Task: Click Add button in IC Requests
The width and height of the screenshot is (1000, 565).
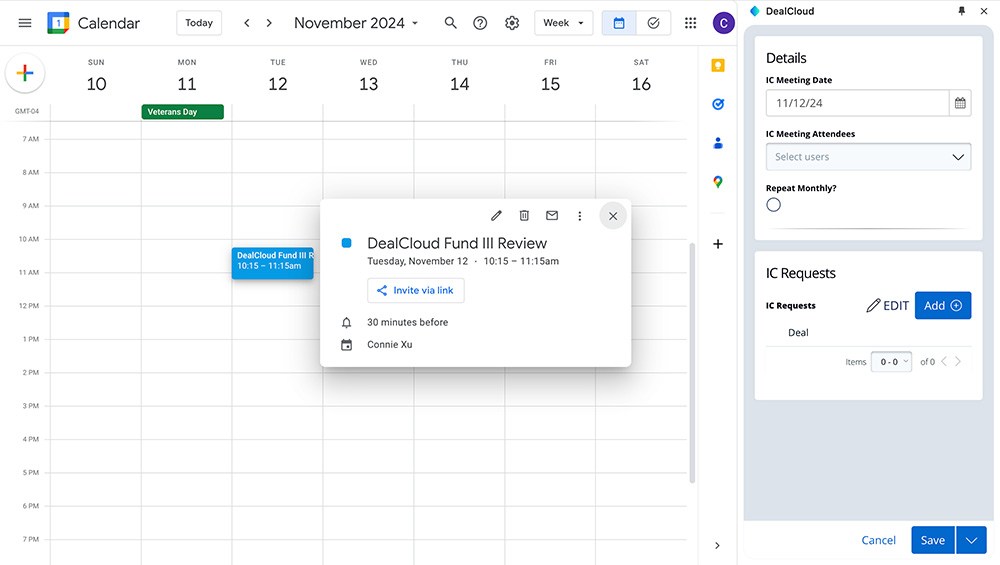Action: [943, 305]
